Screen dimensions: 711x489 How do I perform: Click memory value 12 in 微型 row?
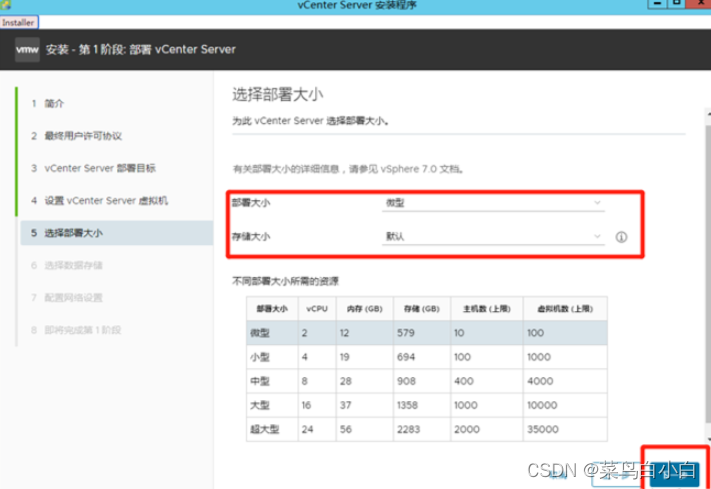tap(345, 333)
